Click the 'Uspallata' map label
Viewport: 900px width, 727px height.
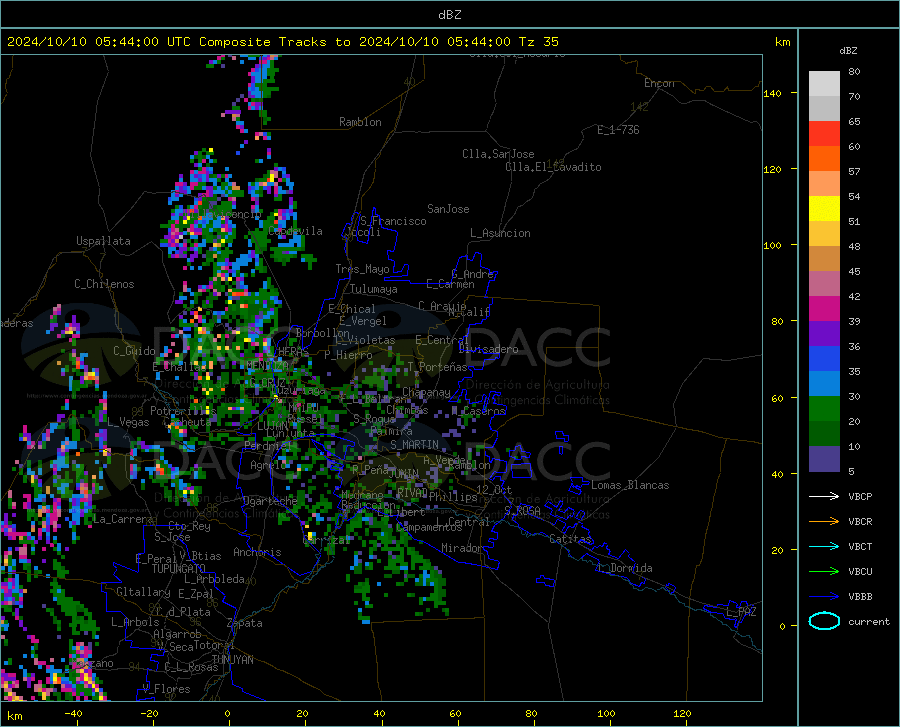(x=103, y=242)
